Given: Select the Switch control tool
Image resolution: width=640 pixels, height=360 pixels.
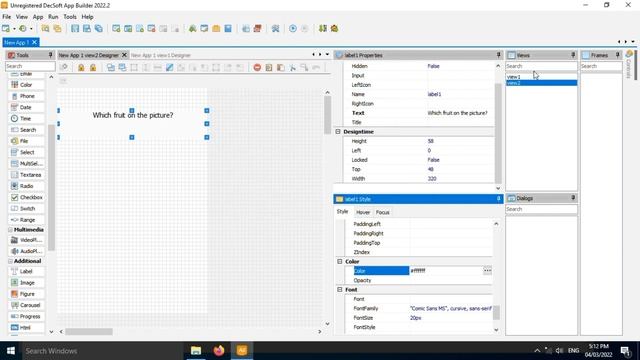Looking at the screenshot, I should point(26,209).
